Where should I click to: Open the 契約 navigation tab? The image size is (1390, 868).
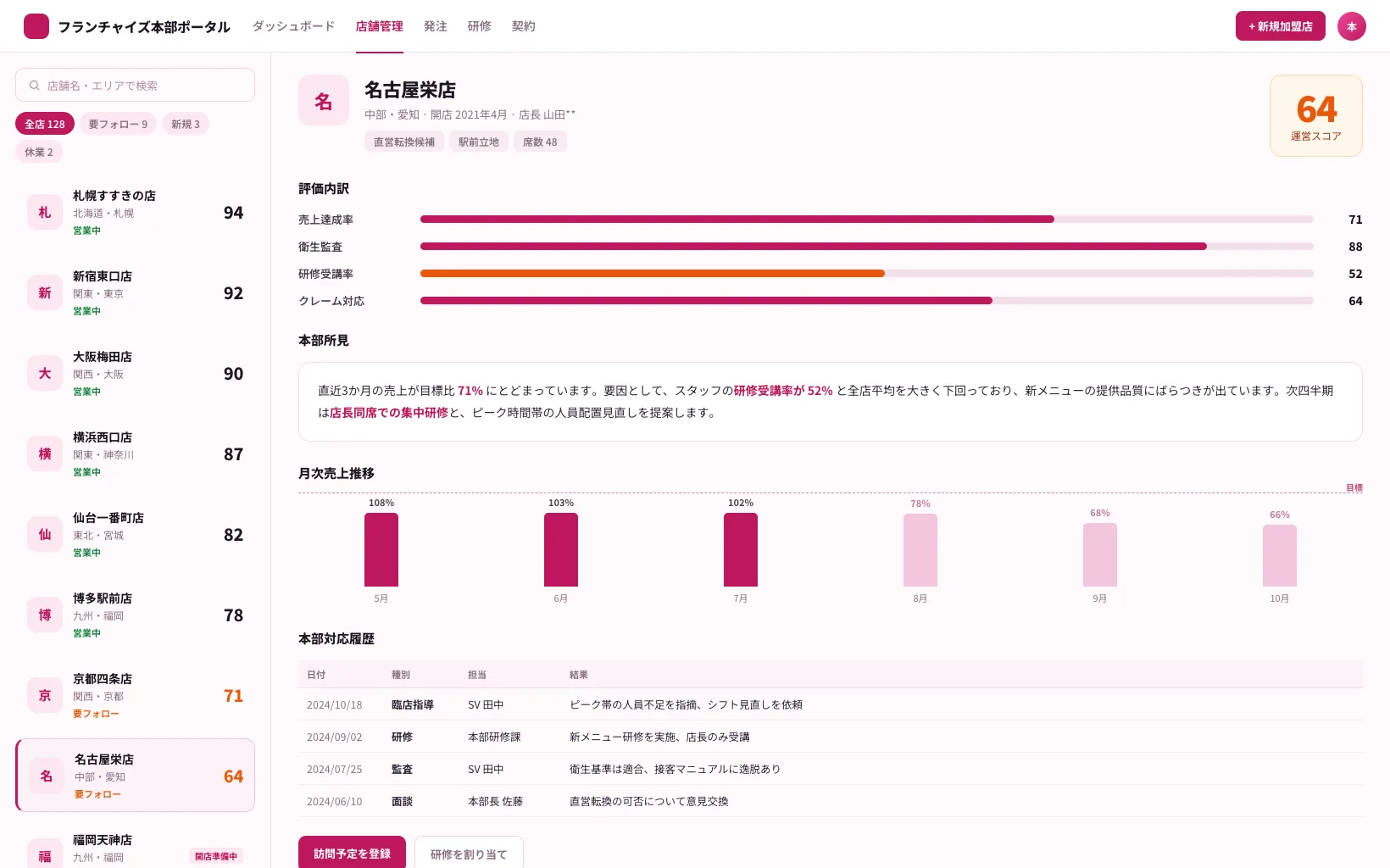[x=524, y=26]
